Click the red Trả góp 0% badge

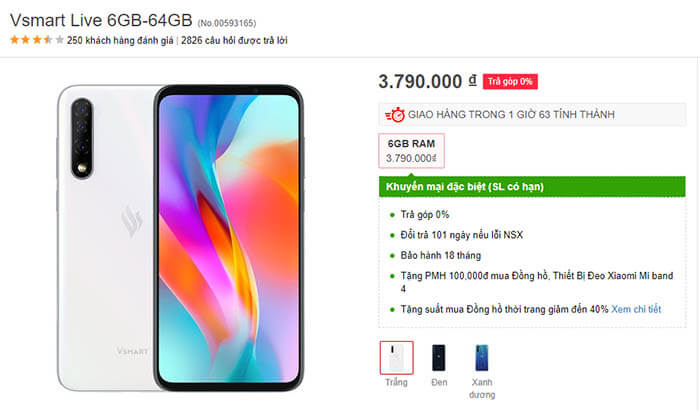pyautogui.click(x=510, y=82)
